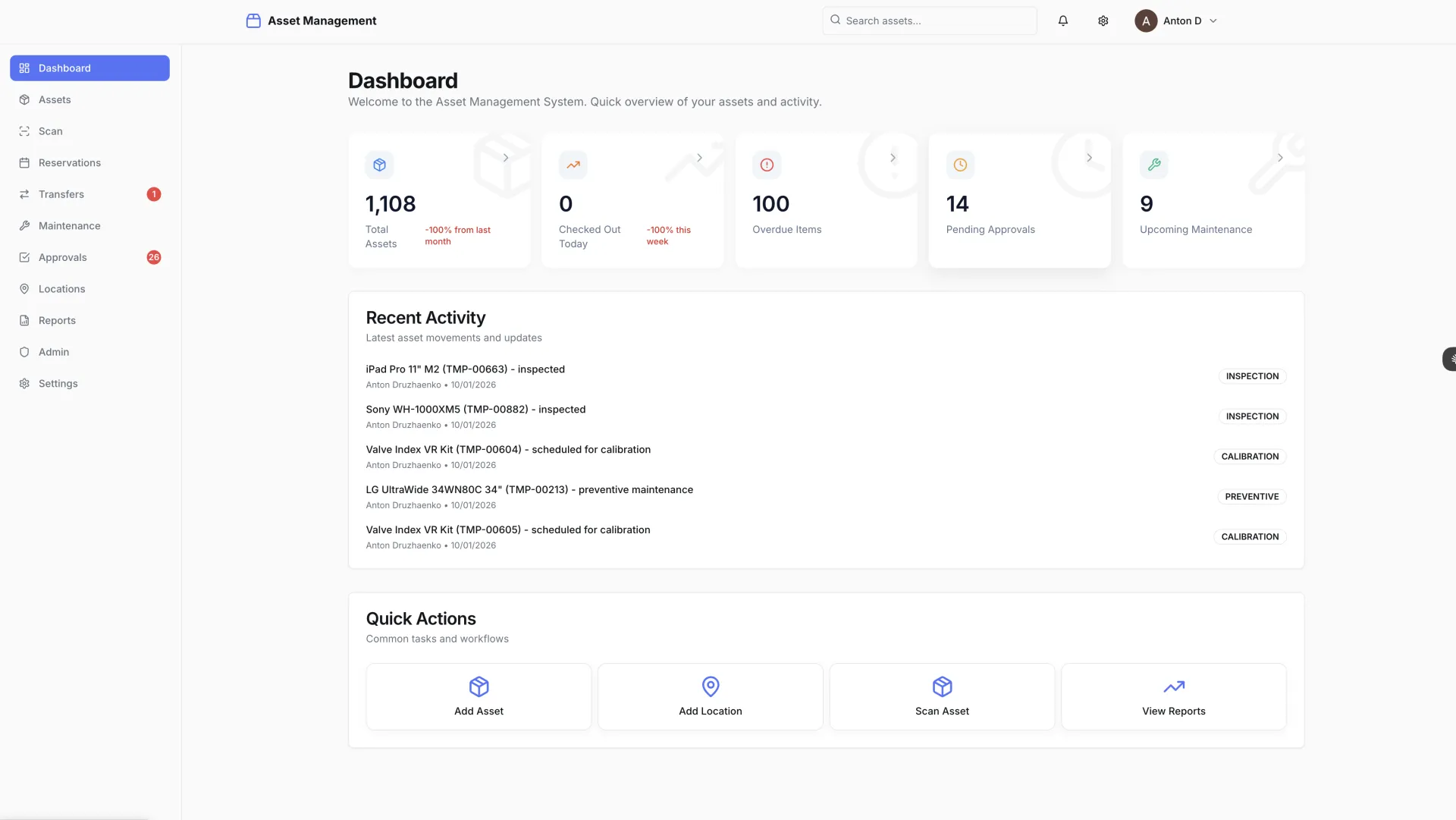
Task: Select the Dashboard icon in the sidebar
Action: click(24, 68)
